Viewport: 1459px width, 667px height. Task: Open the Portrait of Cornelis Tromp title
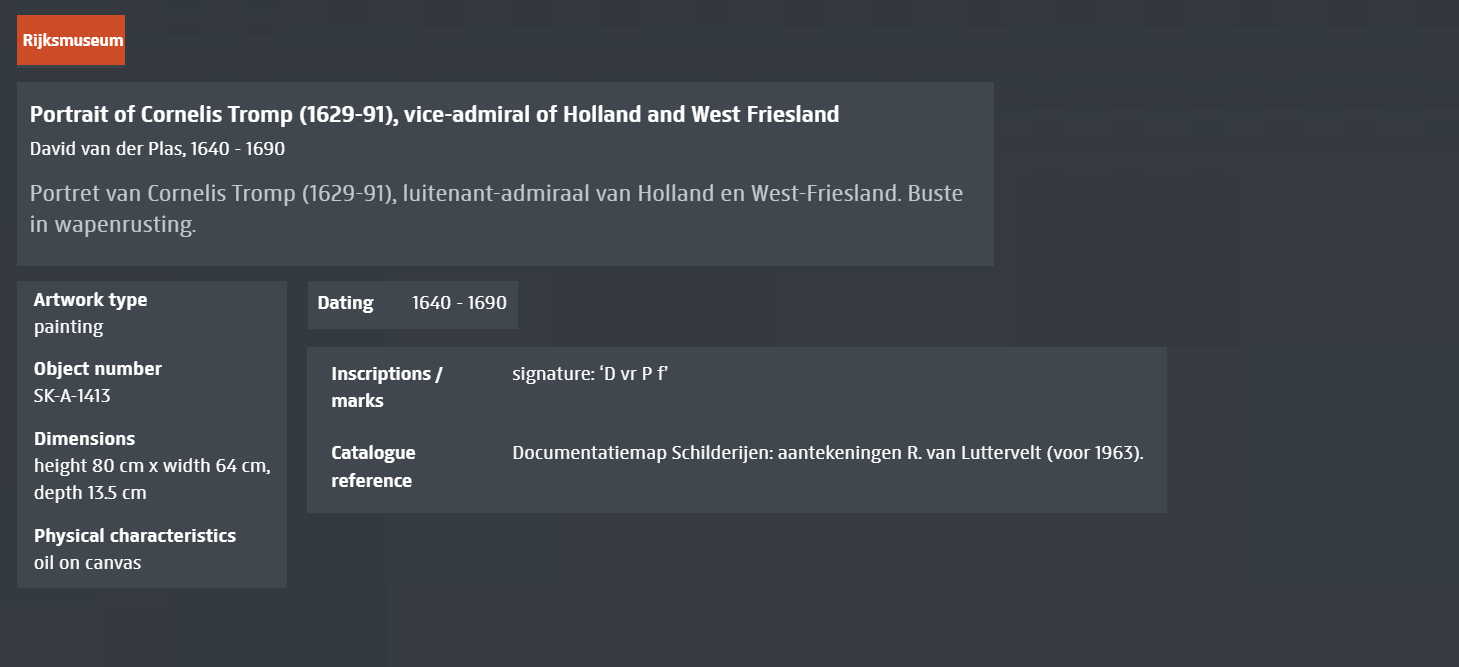[434, 114]
